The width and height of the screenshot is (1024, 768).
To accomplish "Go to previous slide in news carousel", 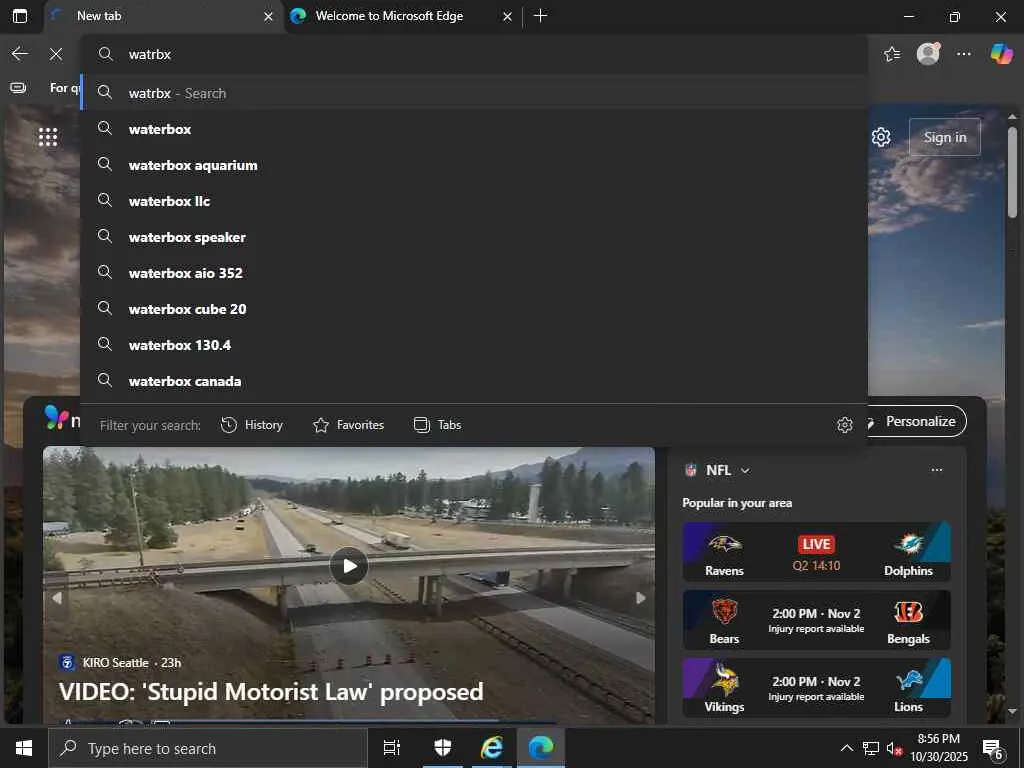I will click(57, 598).
